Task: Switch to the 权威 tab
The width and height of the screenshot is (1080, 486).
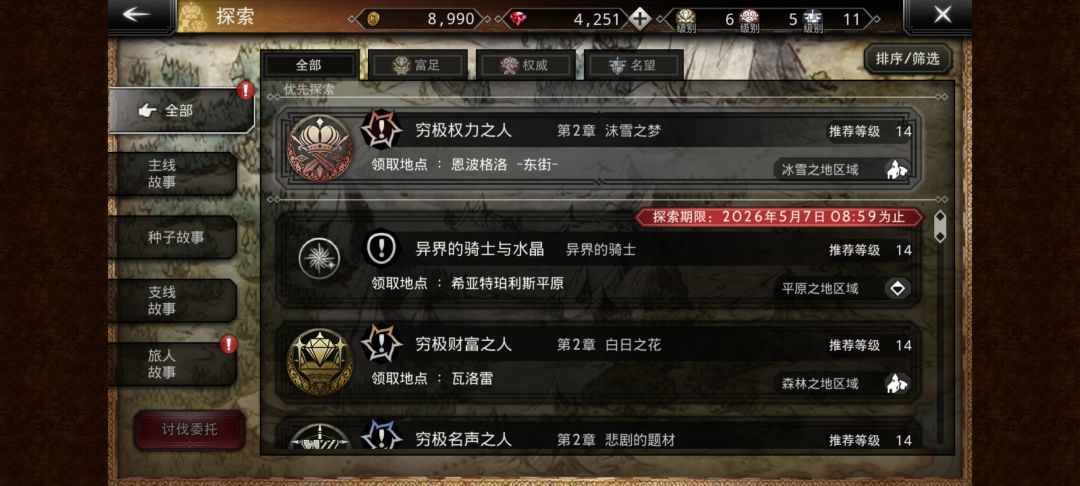Action: tap(526, 65)
